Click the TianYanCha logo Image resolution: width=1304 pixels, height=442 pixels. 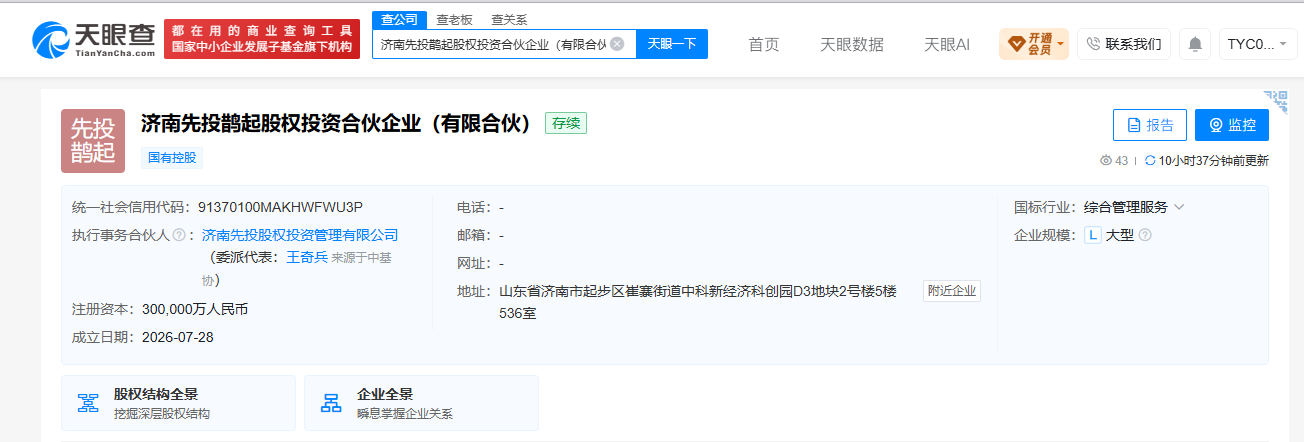[x=94, y=39]
